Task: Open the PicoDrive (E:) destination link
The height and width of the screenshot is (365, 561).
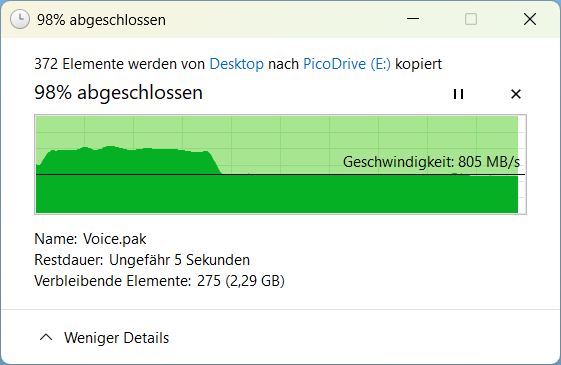Action: (x=347, y=64)
